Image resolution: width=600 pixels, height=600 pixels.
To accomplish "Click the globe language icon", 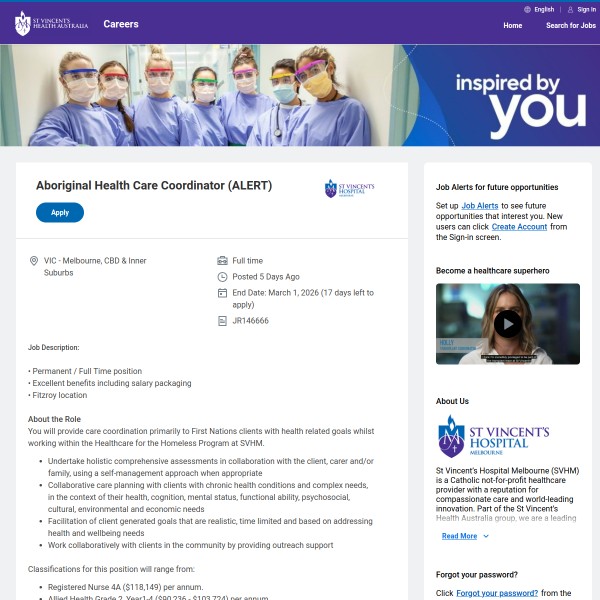I will [528, 9].
